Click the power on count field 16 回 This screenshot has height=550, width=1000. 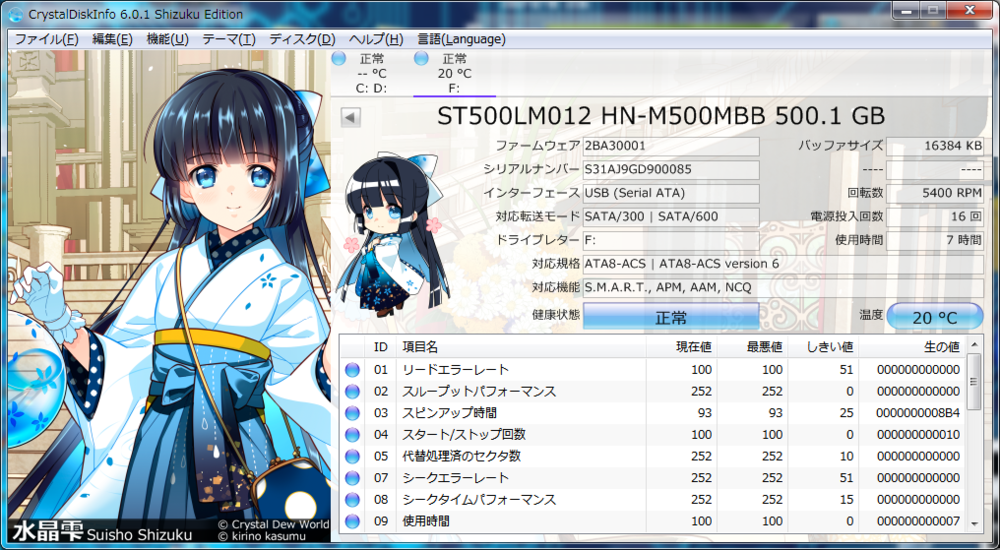[935, 217]
